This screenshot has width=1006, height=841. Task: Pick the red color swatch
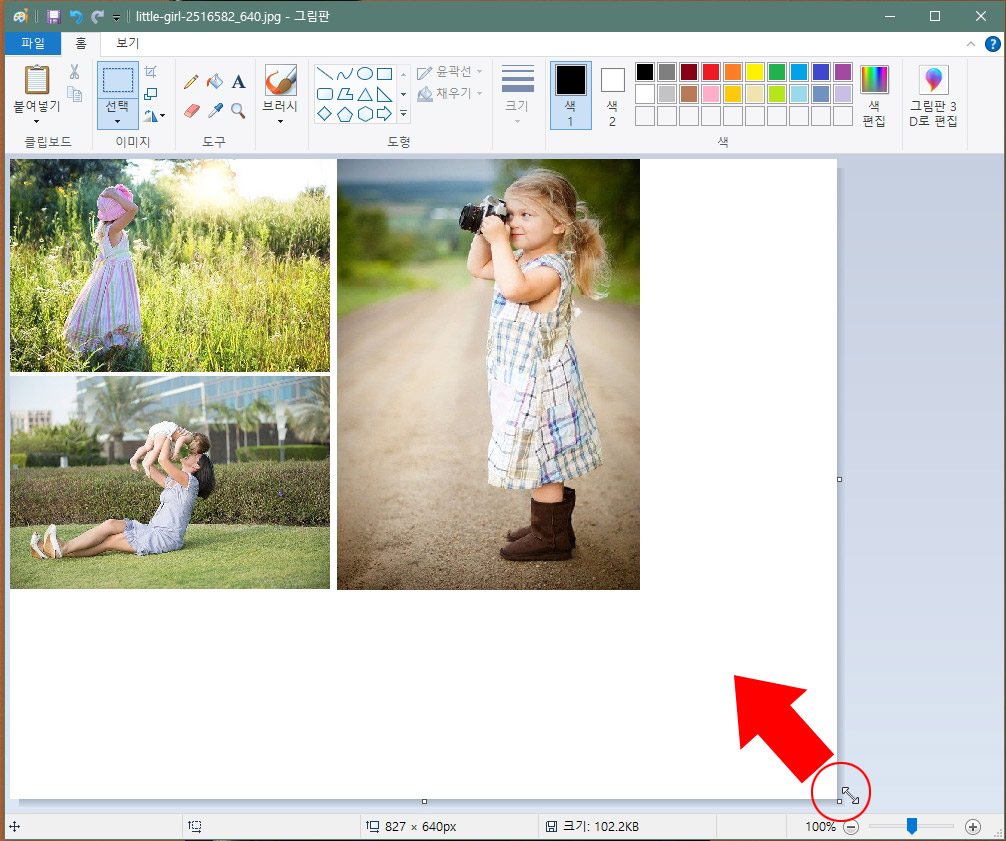coord(711,72)
